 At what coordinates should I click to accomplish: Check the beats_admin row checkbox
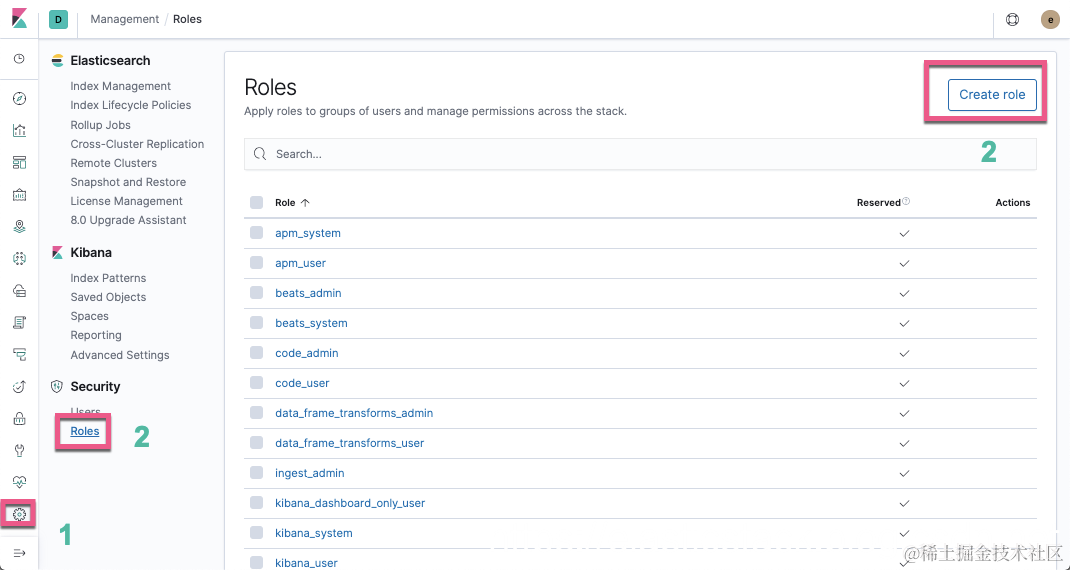click(x=257, y=293)
